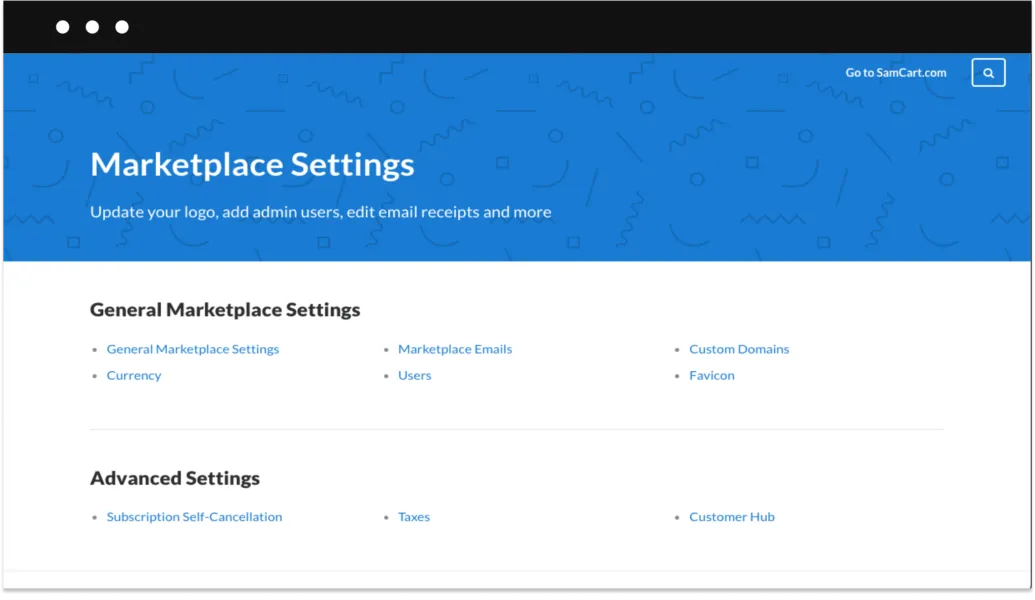Click the Advanced Settings section heading
1035x600 pixels.
click(175, 478)
